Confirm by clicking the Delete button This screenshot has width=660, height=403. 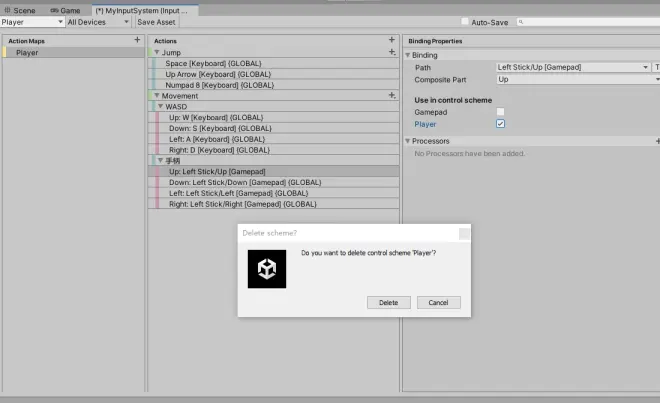tap(388, 302)
